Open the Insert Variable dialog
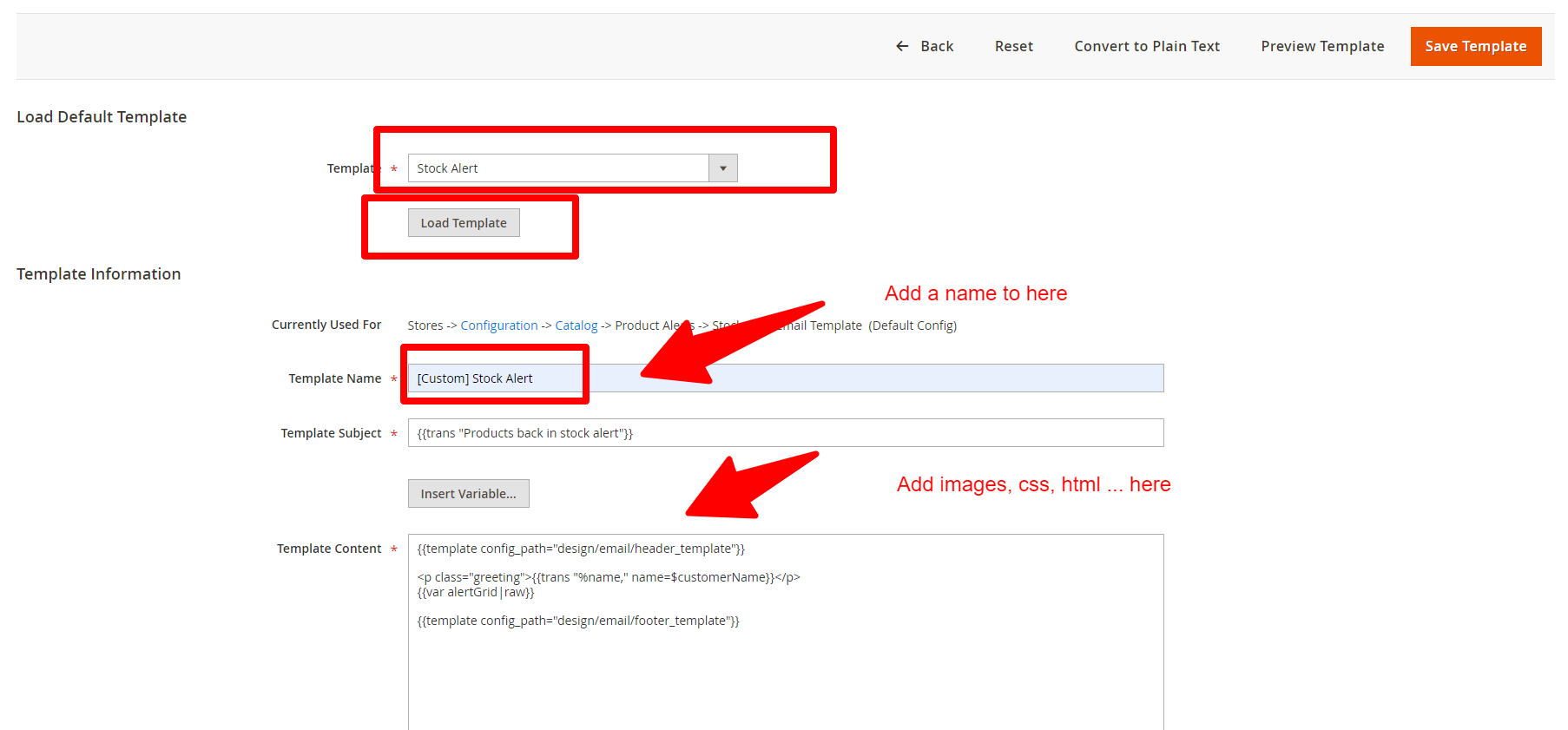The height and width of the screenshot is (730, 1568). click(x=468, y=494)
